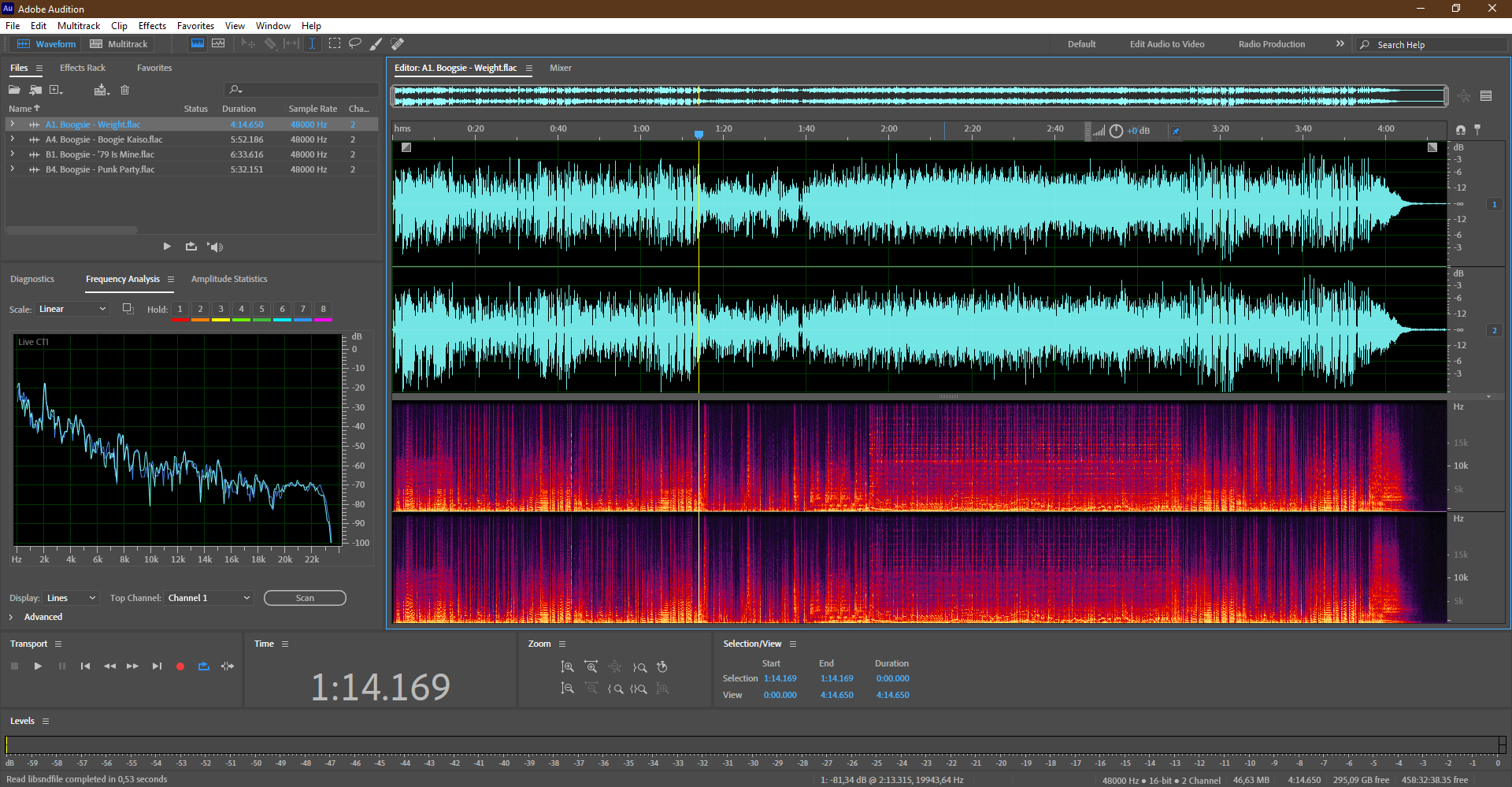Select the Radio Production workspace
Viewport: 1512px width, 787px height.
[x=1271, y=44]
